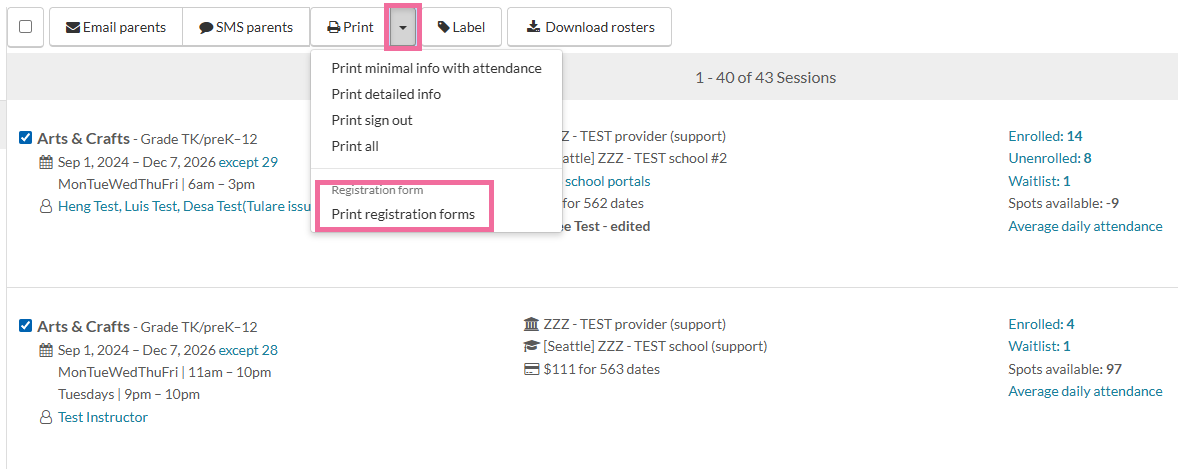Click the graduation cap icon by Seattle school
Viewport: 1178px width, 469px height.
(531, 346)
